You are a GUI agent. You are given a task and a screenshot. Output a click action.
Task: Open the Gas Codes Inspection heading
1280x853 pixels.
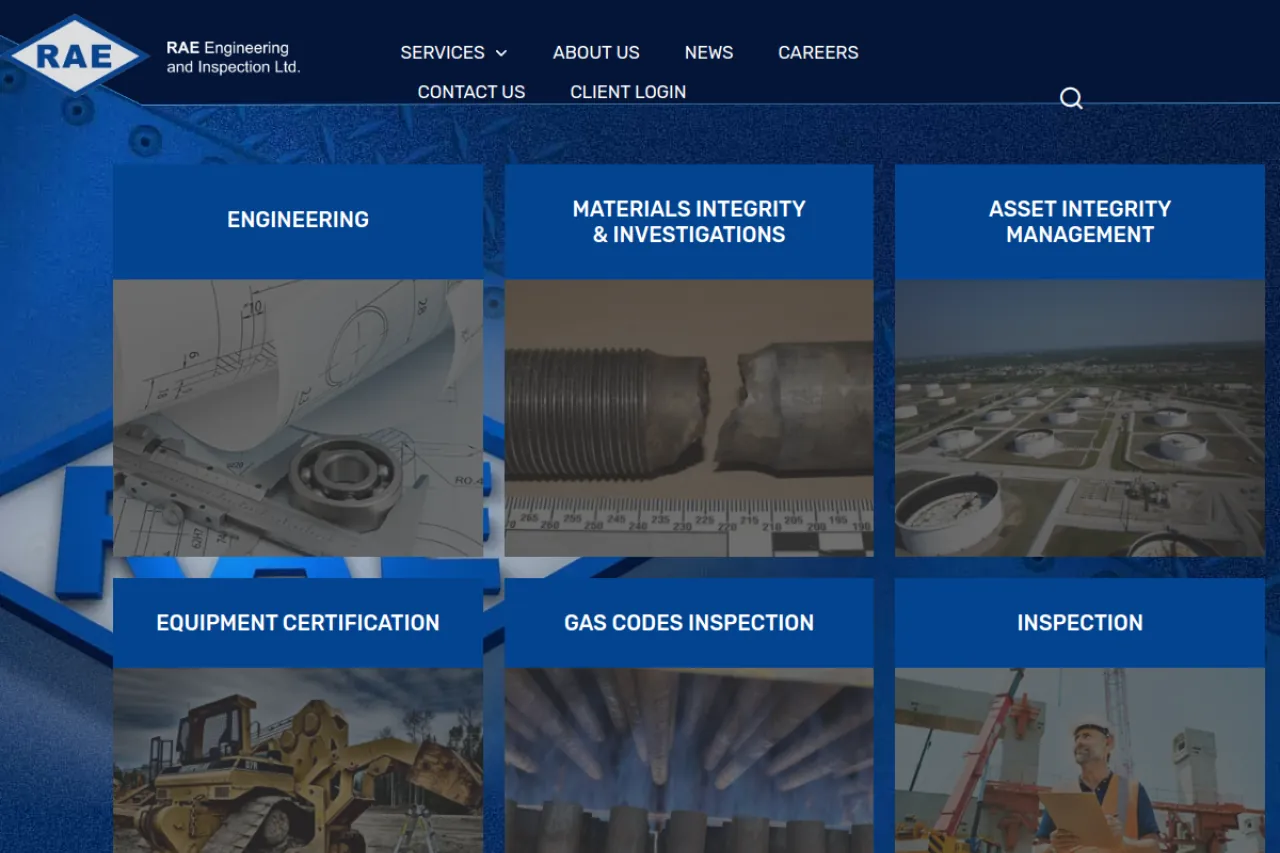pyautogui.click(x=689, y=622)
